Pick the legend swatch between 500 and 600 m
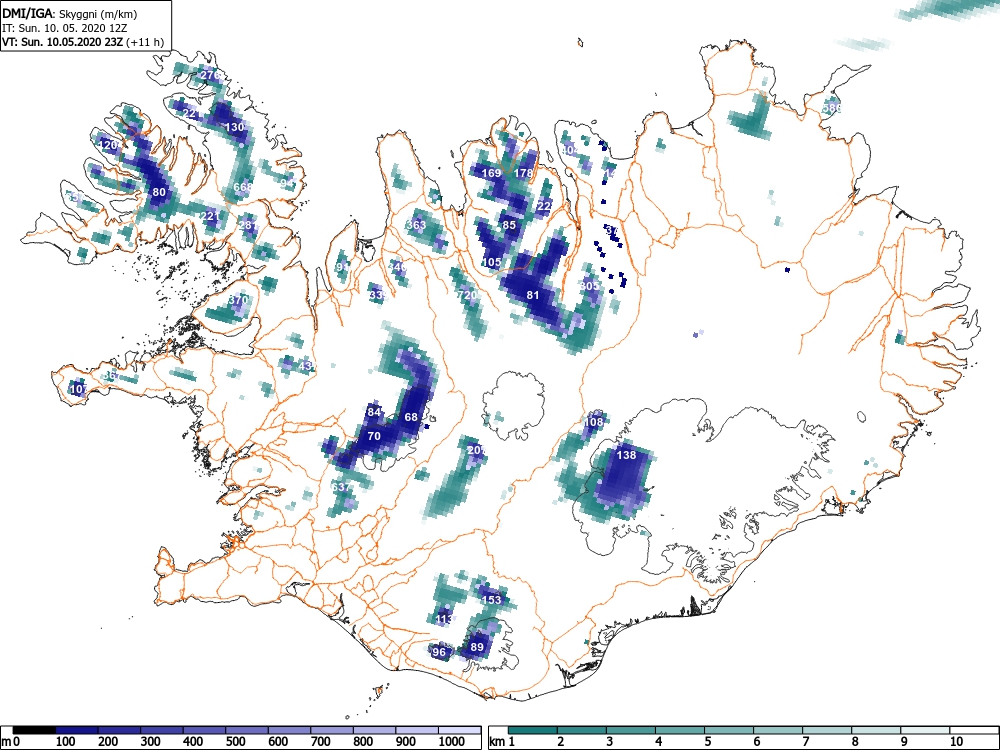Screen dimensions: 1000x750 pos(247,730)
